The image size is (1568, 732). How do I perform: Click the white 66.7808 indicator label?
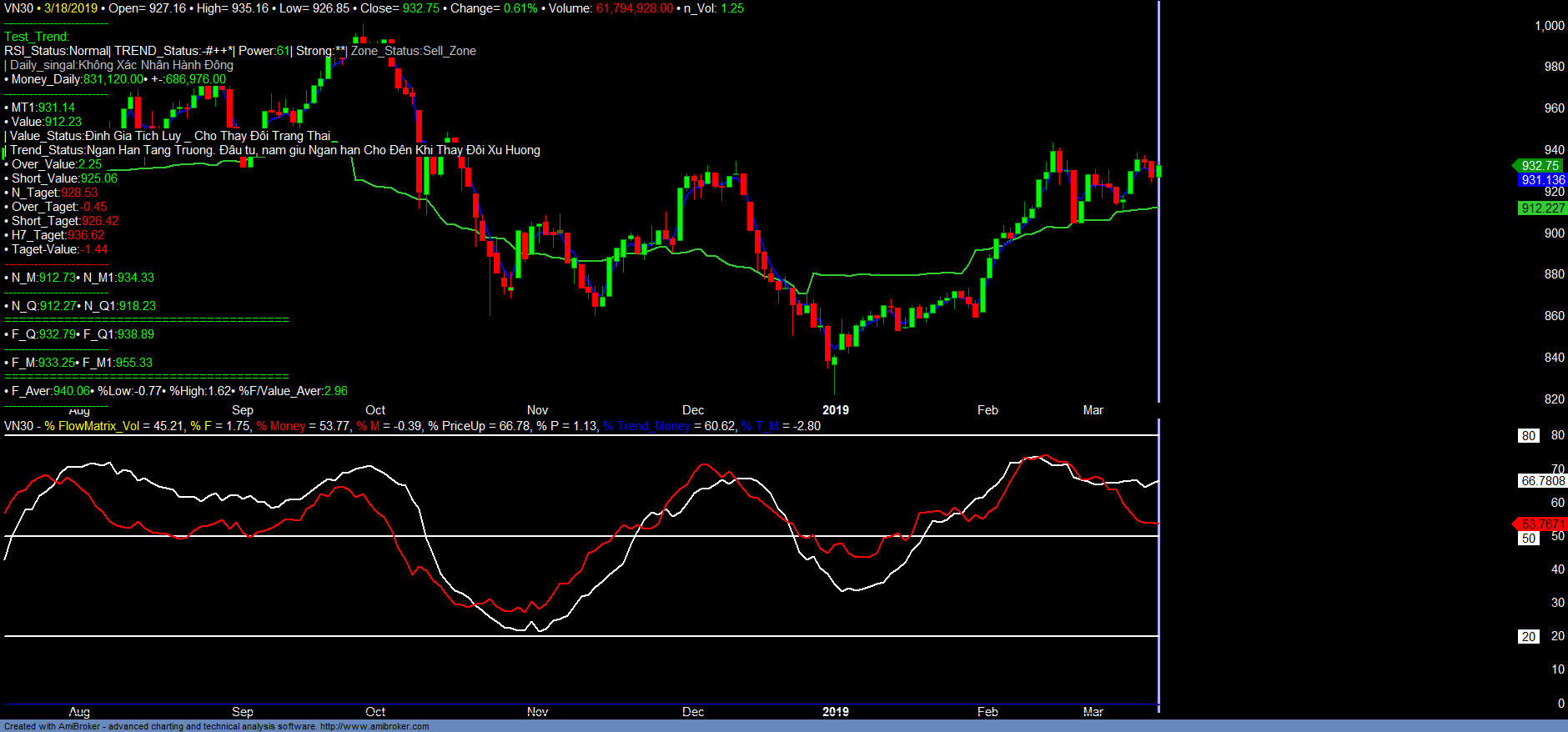1542,481
